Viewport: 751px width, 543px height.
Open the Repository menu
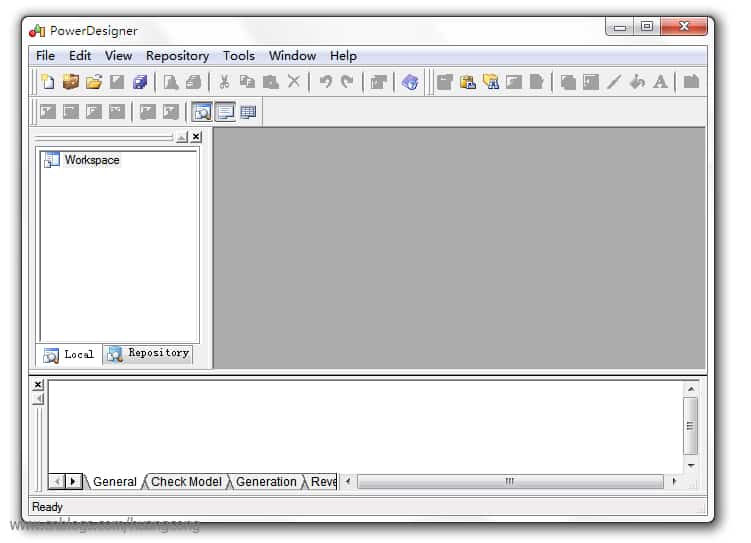[x=177, y=56]
